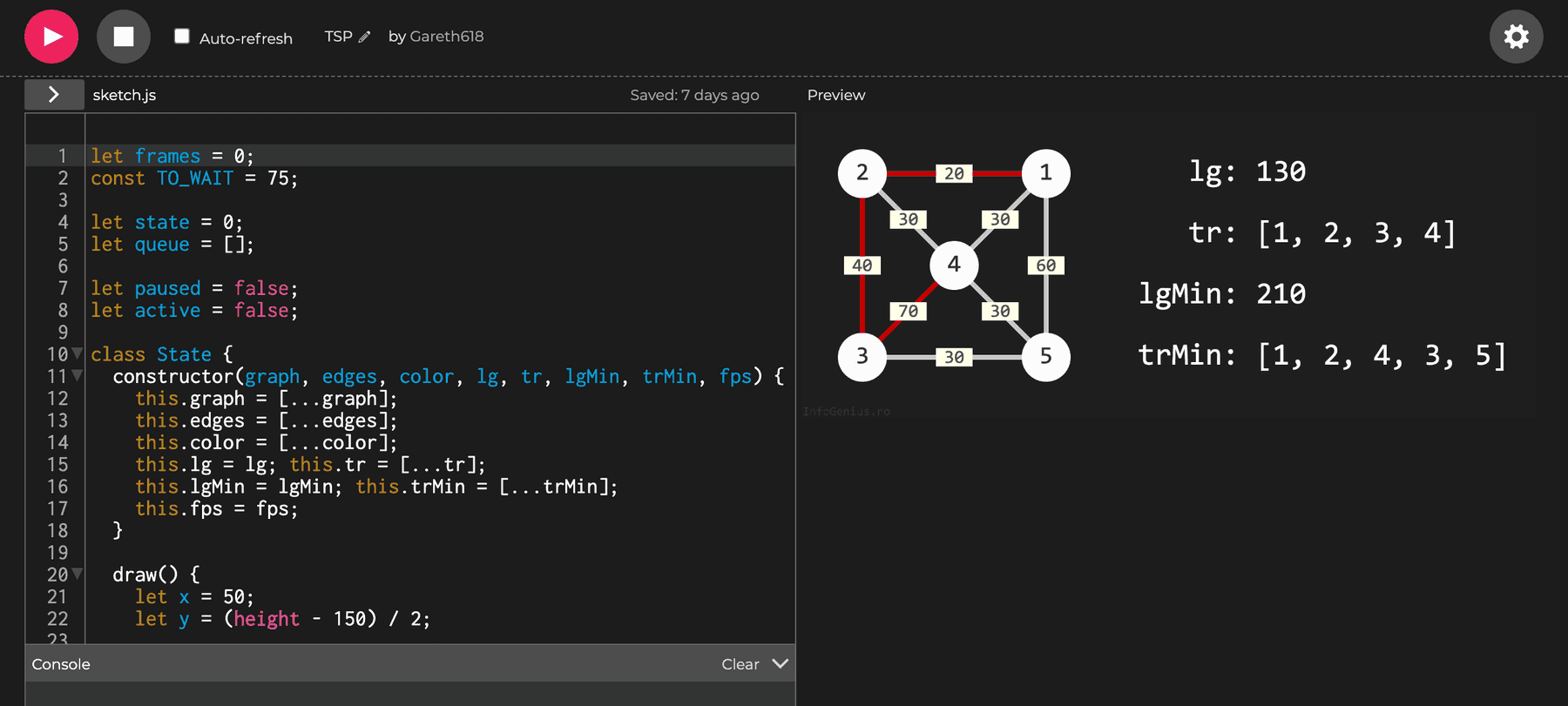Select the sketch.js file name
1568x706 pixels.
click(125, 95)
